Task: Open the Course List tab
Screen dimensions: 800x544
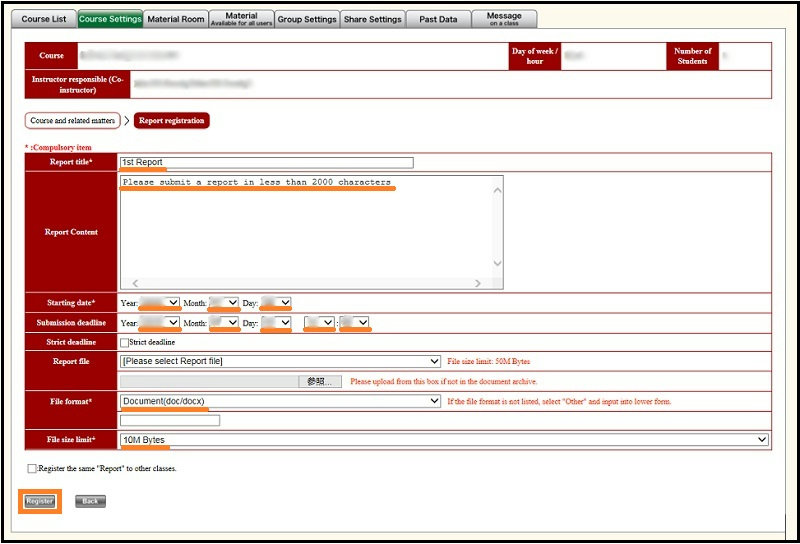Action: click(44, 19)
